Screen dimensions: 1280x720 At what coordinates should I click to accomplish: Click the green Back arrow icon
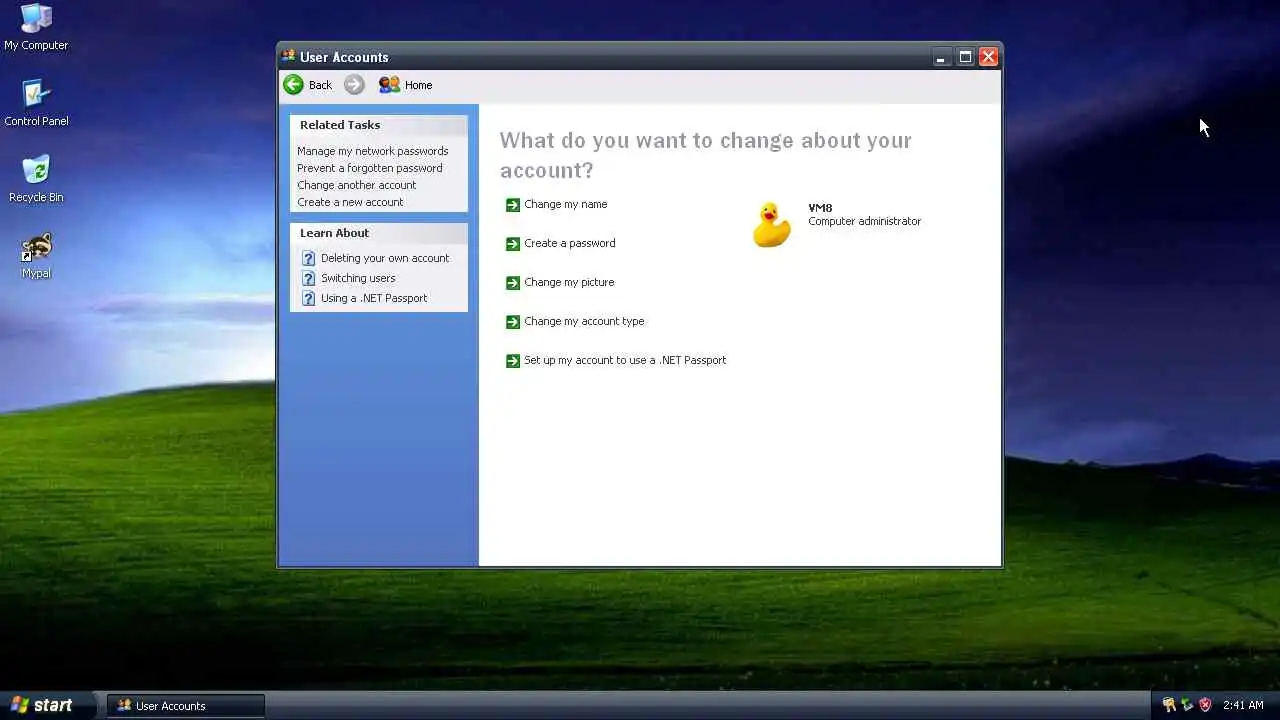[293, 85]
